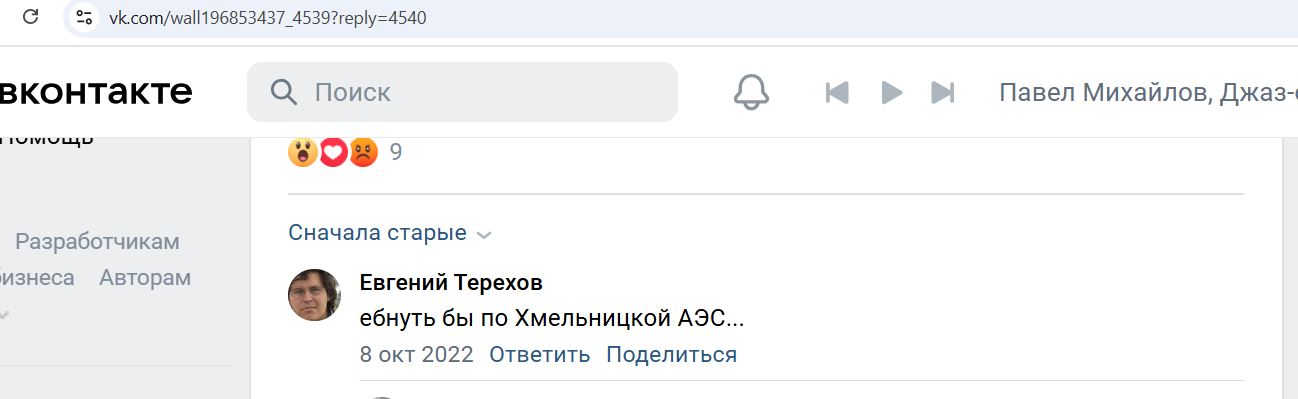Image resolution: width=1298 pixels, height=399 pixels.
Task: Play the current audio track
Action: tap(892, 93)
